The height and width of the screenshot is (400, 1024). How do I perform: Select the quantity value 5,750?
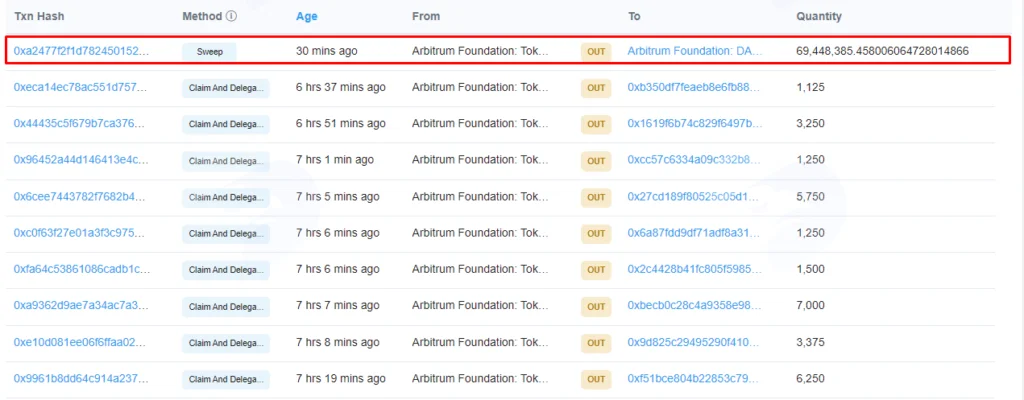810,196
